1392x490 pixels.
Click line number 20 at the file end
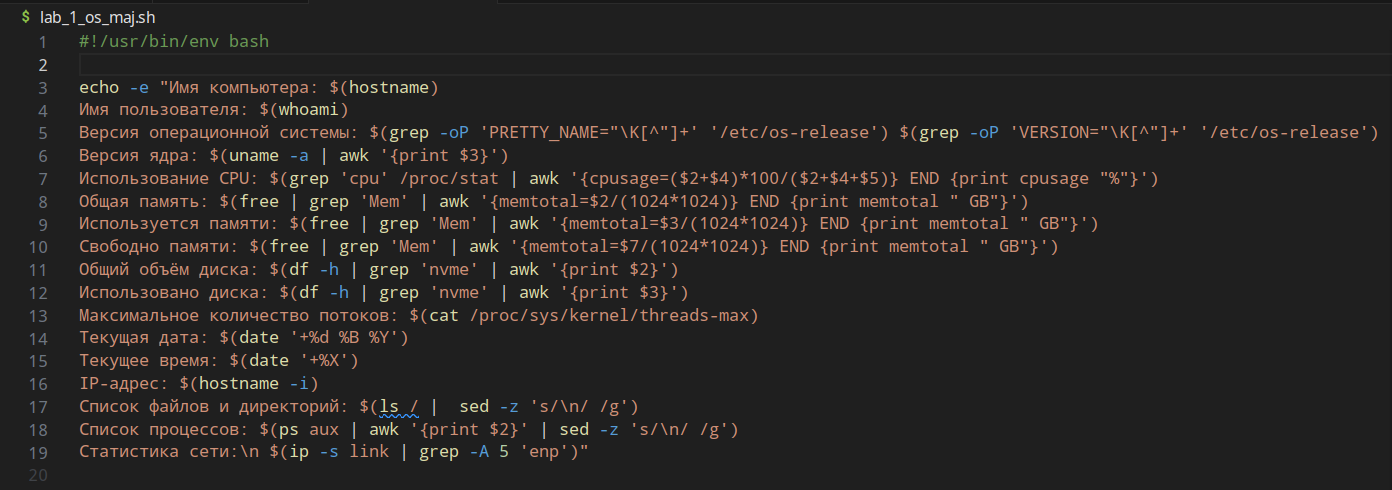38,475
